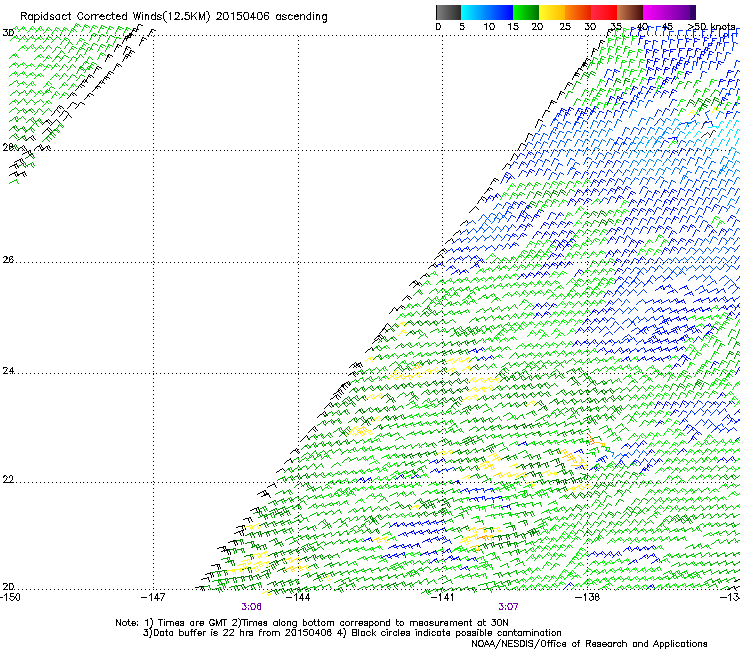The width and height of the screenshot is (740, 650).
Task: Select the orange 25-30 knots legend swatch
Action: click(578, 12)
